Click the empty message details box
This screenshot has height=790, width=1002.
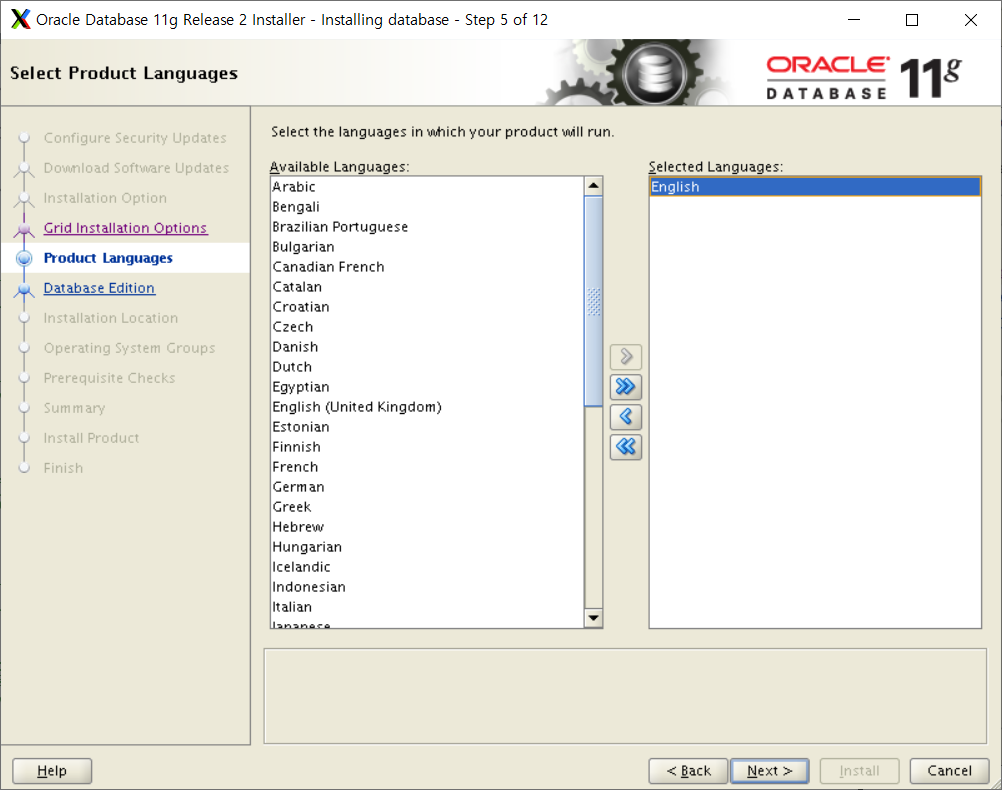pos(625,696)
